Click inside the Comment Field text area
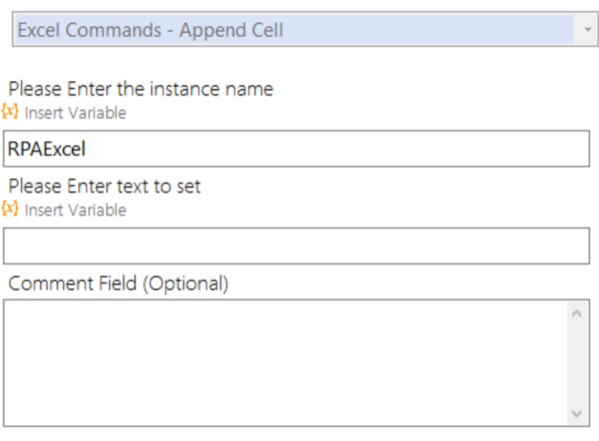Screen dimensions: 599x441 pyautogui.click(x=285, y=363)
